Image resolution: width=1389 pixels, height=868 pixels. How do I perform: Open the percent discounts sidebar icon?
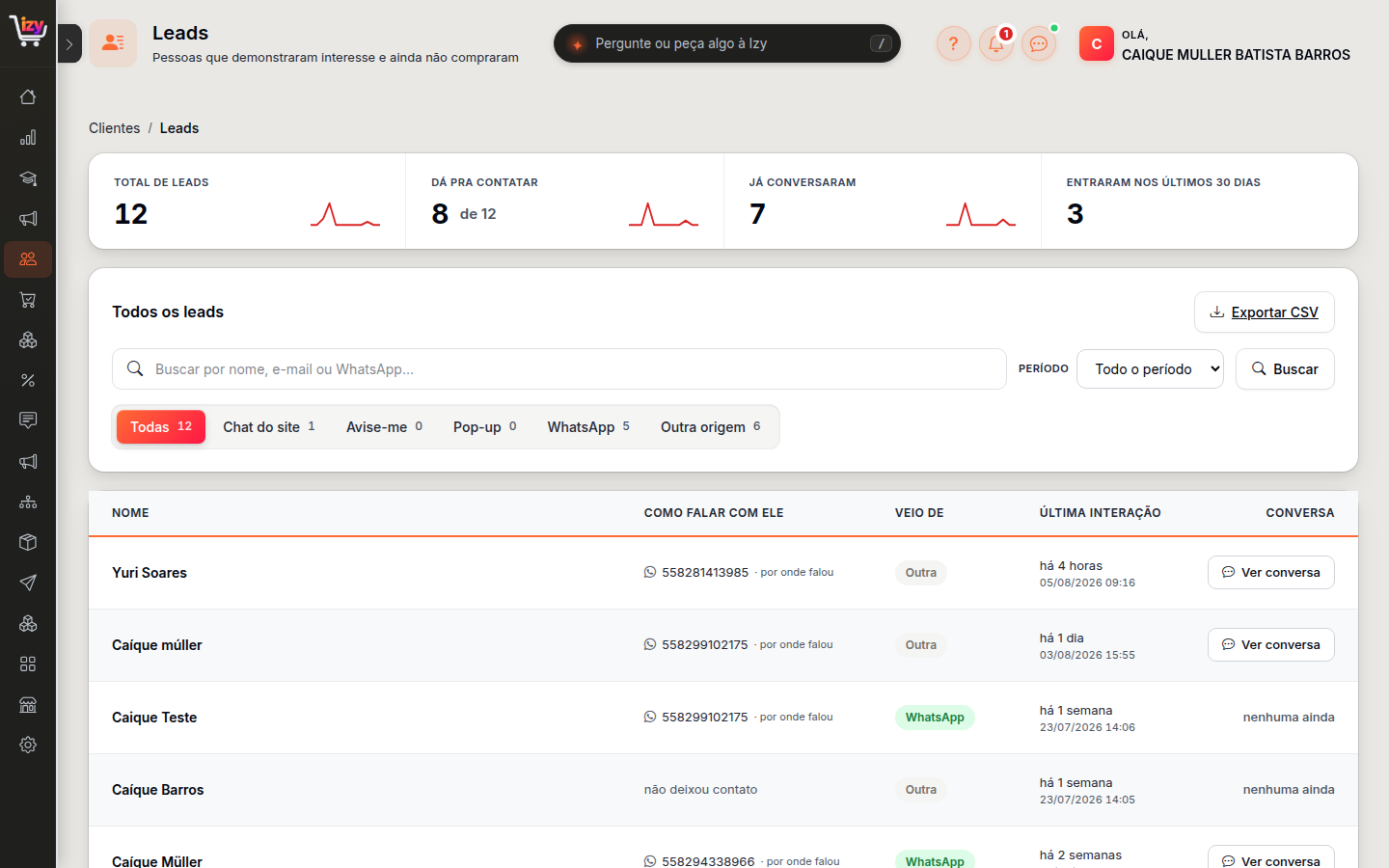click(28, 380)
